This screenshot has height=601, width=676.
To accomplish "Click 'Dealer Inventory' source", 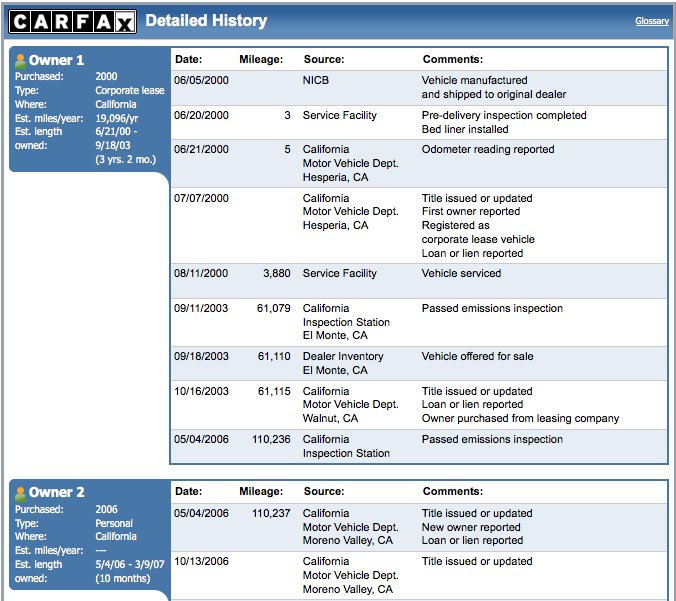I will tap(343, 356).
